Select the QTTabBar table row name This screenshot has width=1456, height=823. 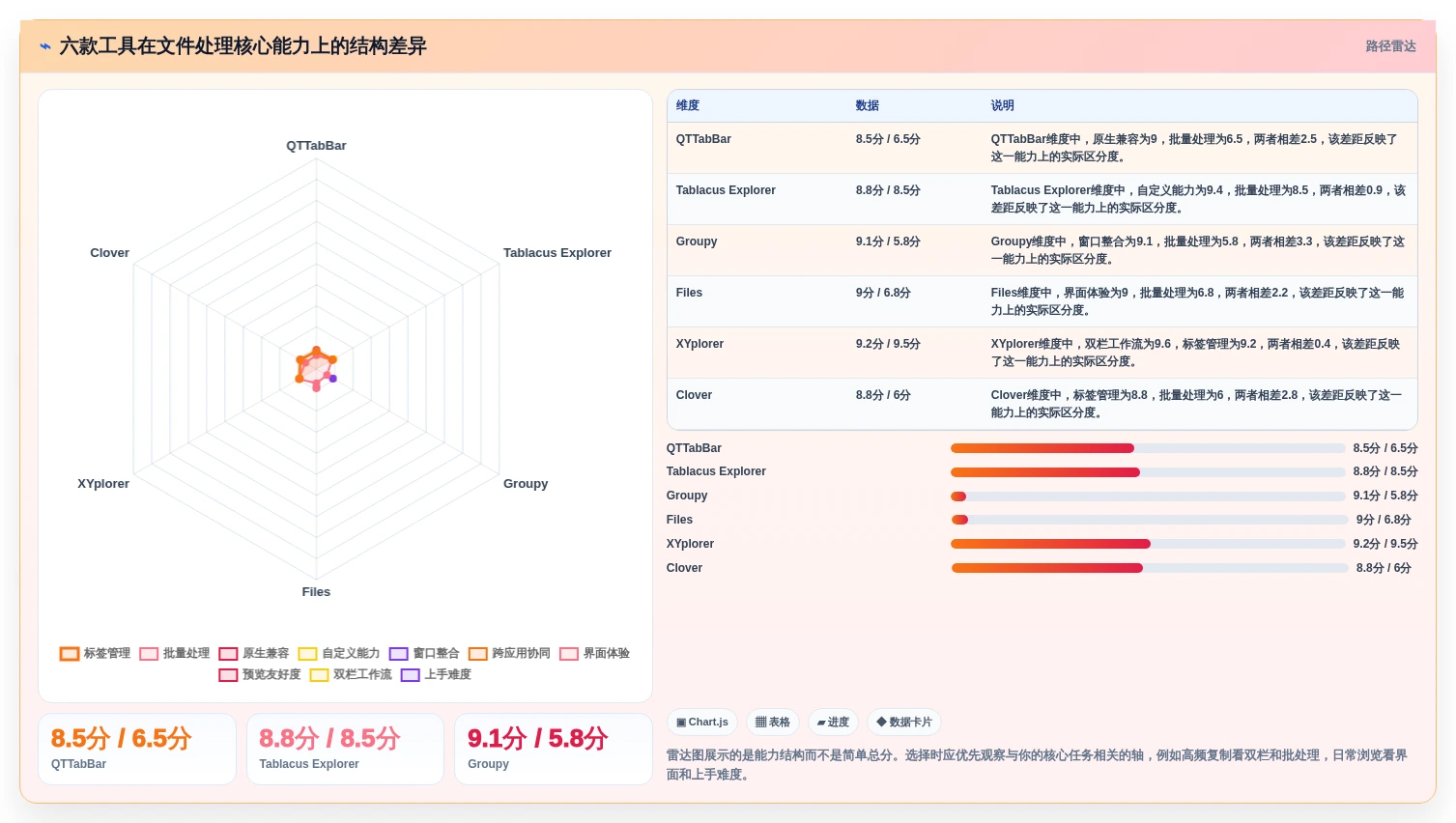703,139
